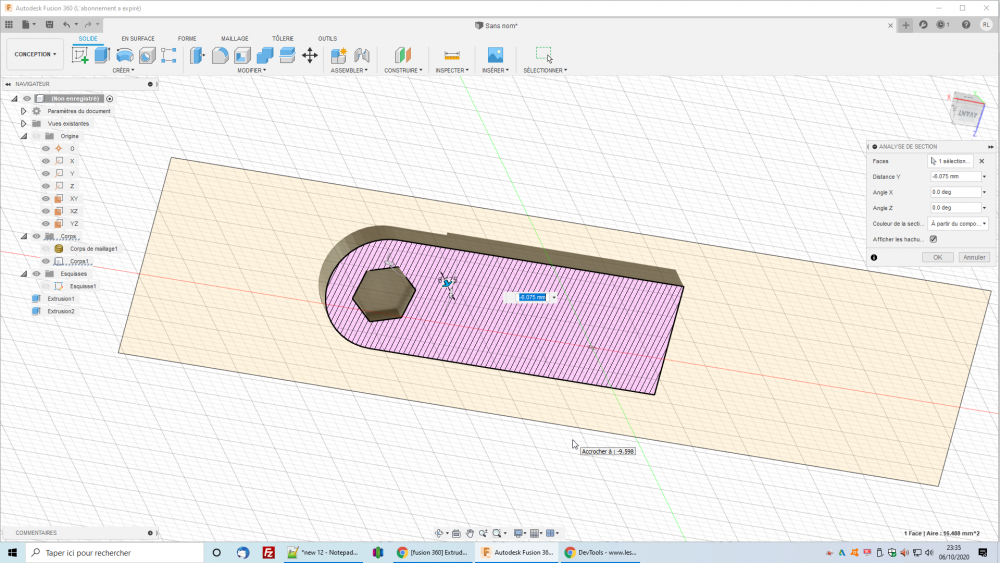The height and width of the screenshot is (563, 1000).
Task: Click the Create Sketch tool icon
Action: click(x=80, y=55)
